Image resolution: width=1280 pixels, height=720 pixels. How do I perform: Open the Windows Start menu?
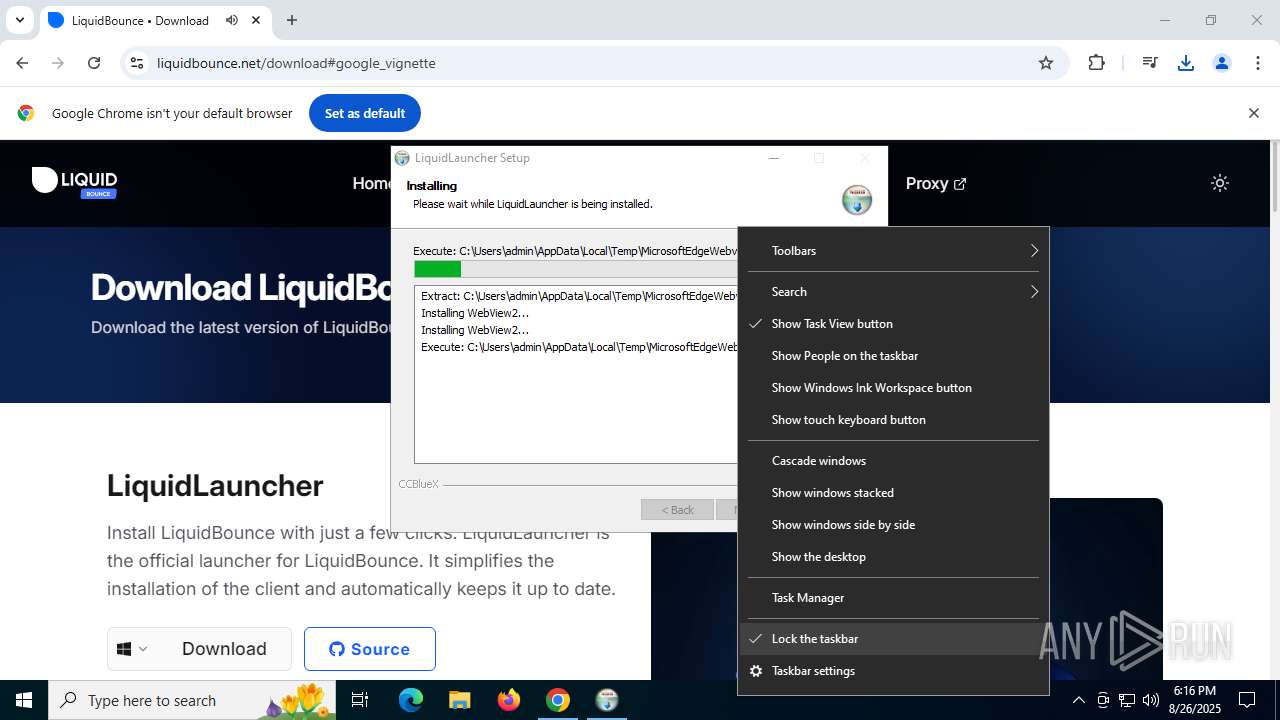tap(24, 700)
